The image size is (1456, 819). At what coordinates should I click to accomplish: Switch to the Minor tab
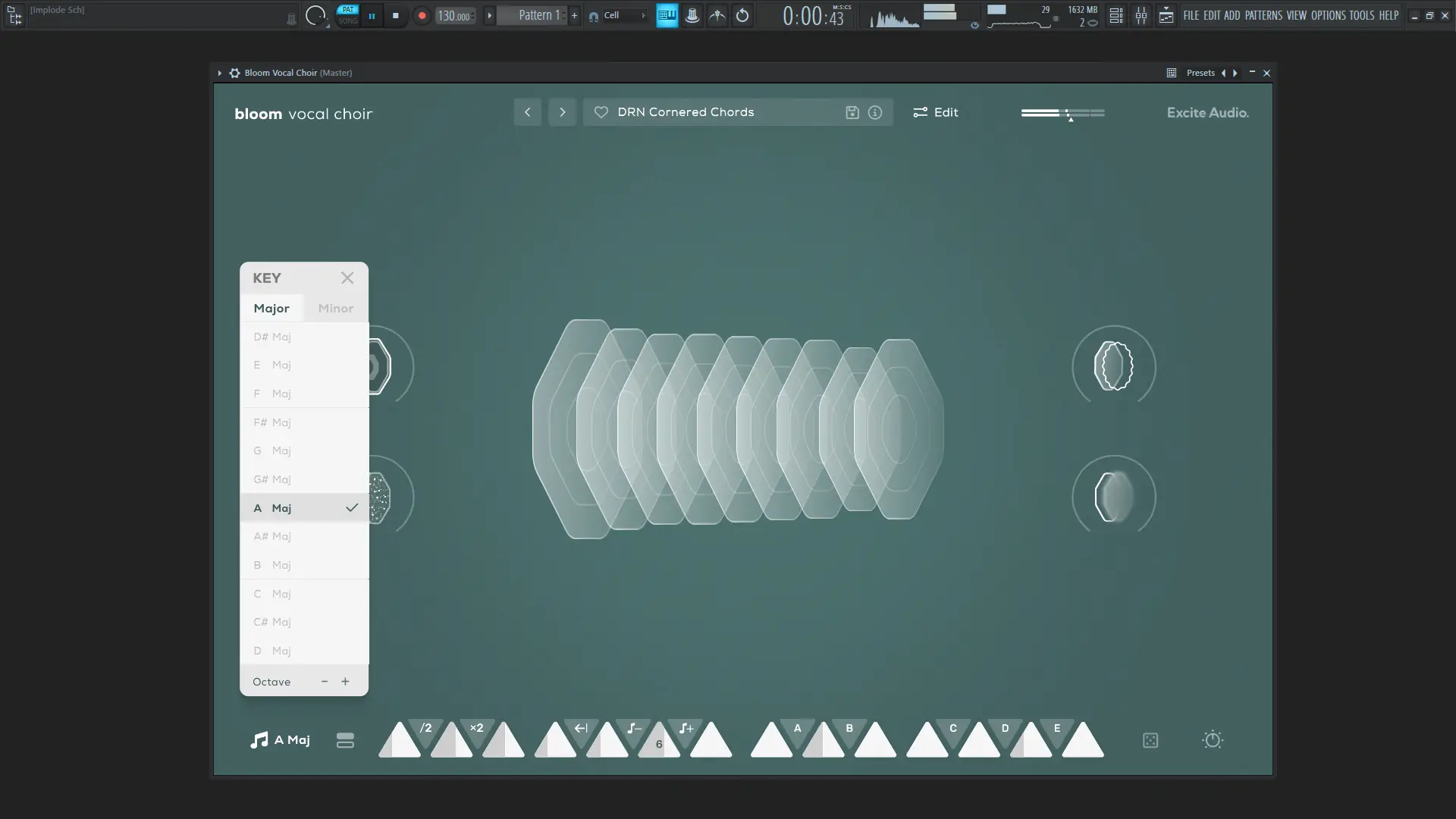point(335,308)
